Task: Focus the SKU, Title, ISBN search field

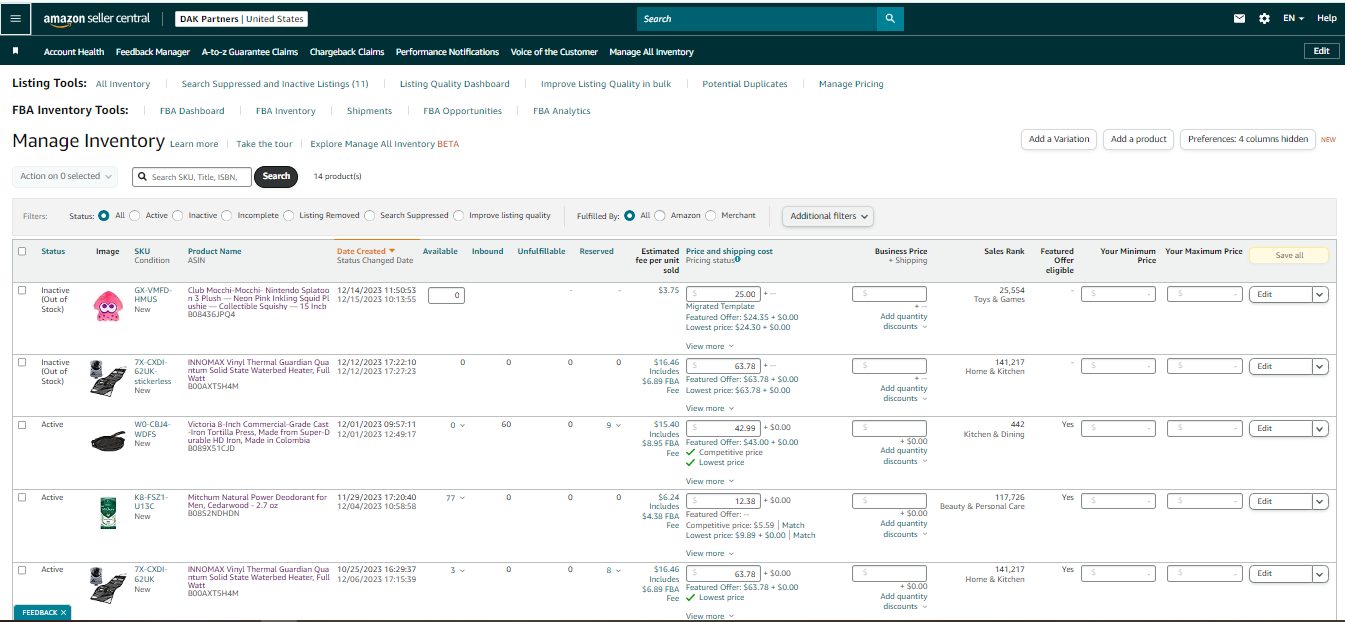Action: click(x=192, y=177)
